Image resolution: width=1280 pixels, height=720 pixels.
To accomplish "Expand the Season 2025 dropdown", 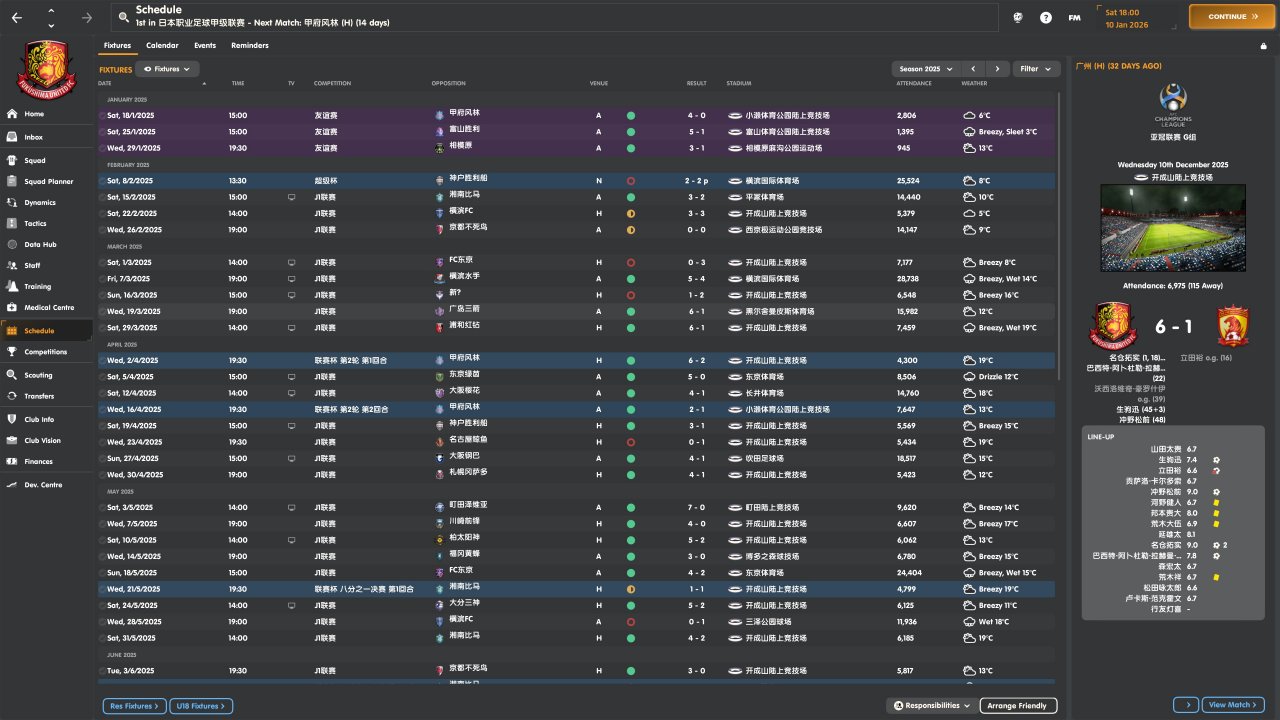I will pyautogui.click(x=925, y=69).
